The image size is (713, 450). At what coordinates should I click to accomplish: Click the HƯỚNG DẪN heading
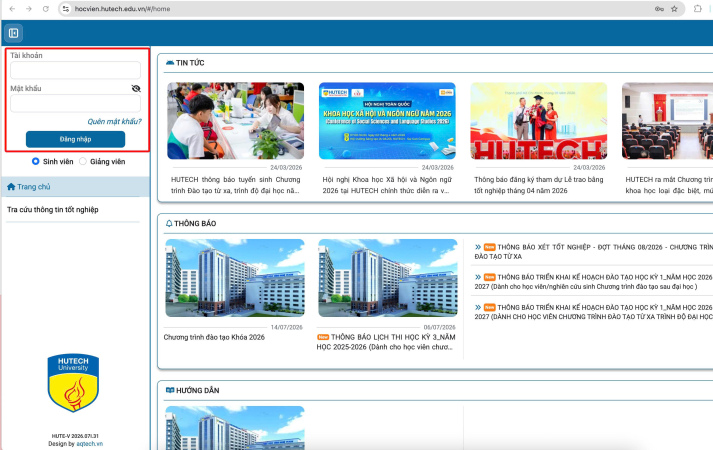[x=197, y=390]
